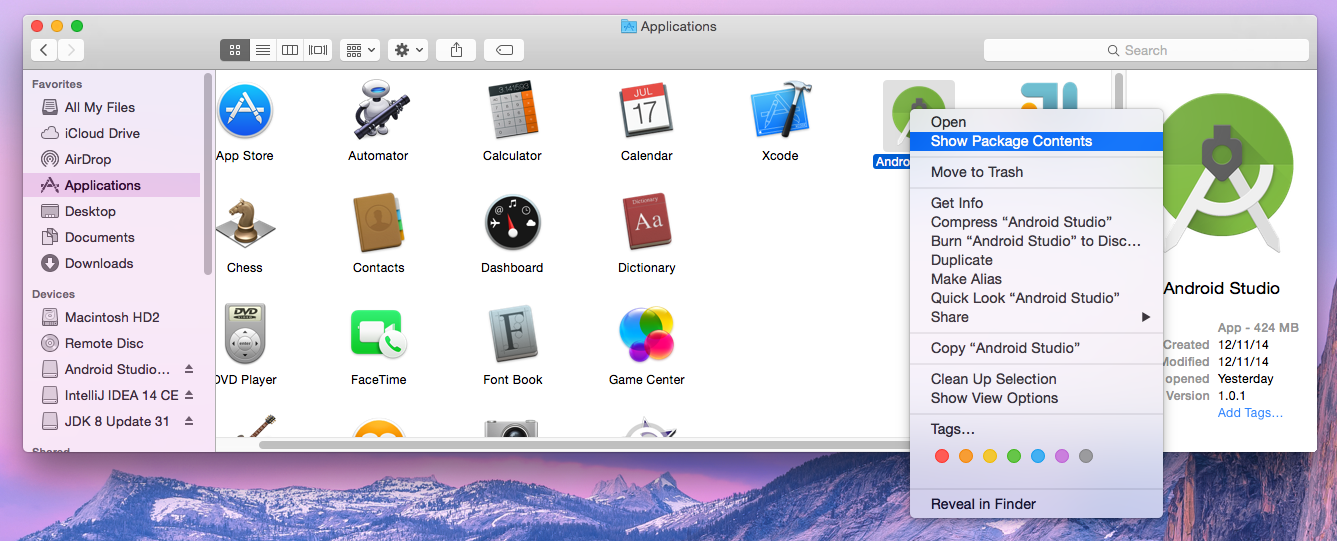This screenshot has width=1337, height=541.
Task: Choose Clean Up Selection
Action: coord(1036,379)
